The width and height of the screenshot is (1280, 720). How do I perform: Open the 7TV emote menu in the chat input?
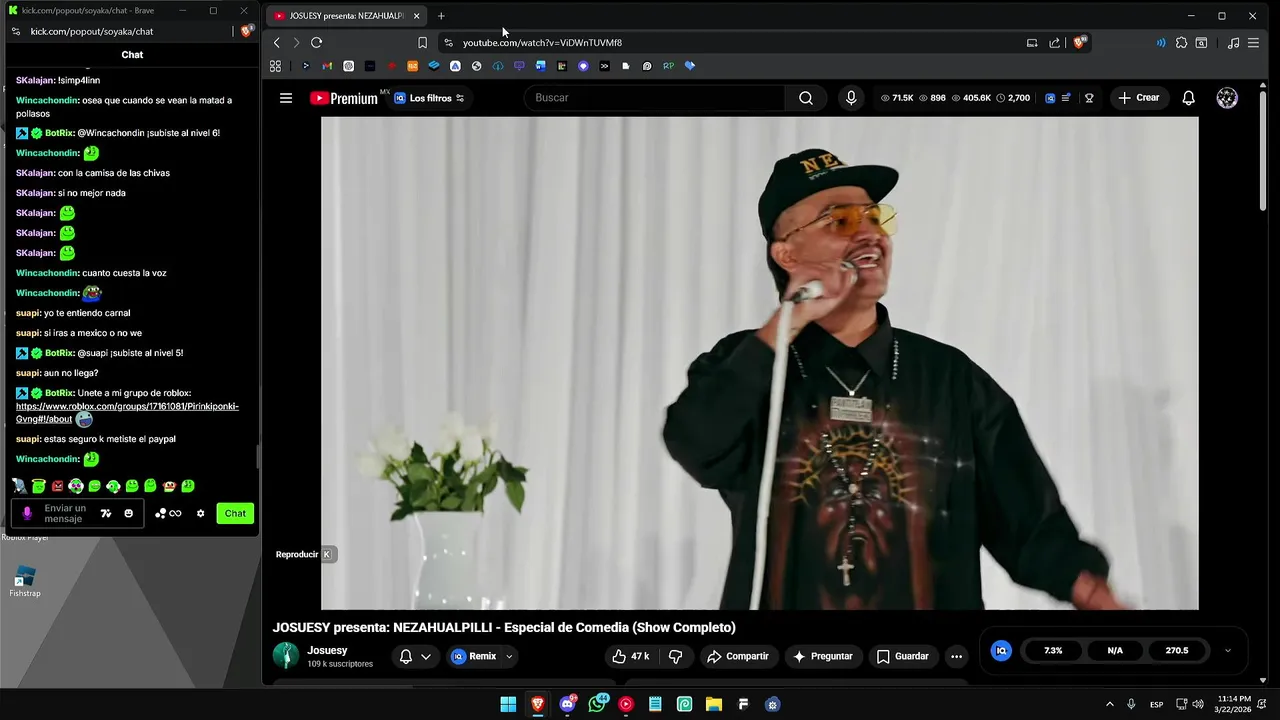click(106, 513)
